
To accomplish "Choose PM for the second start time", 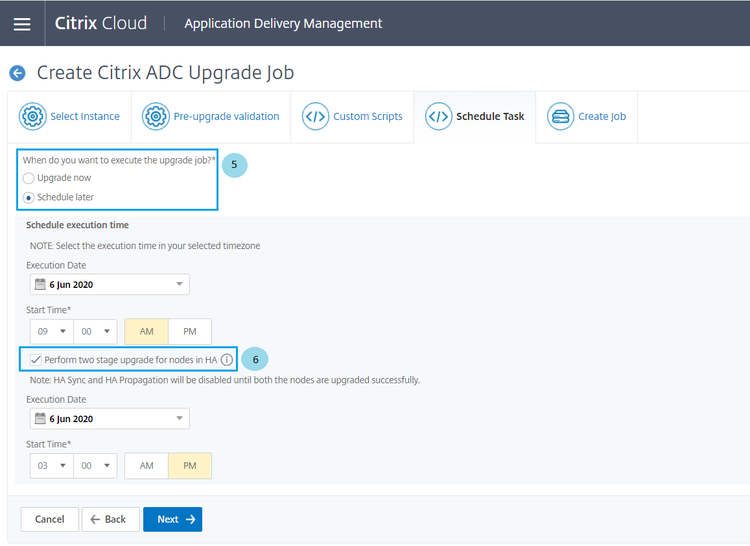I will tap(190, 466).
